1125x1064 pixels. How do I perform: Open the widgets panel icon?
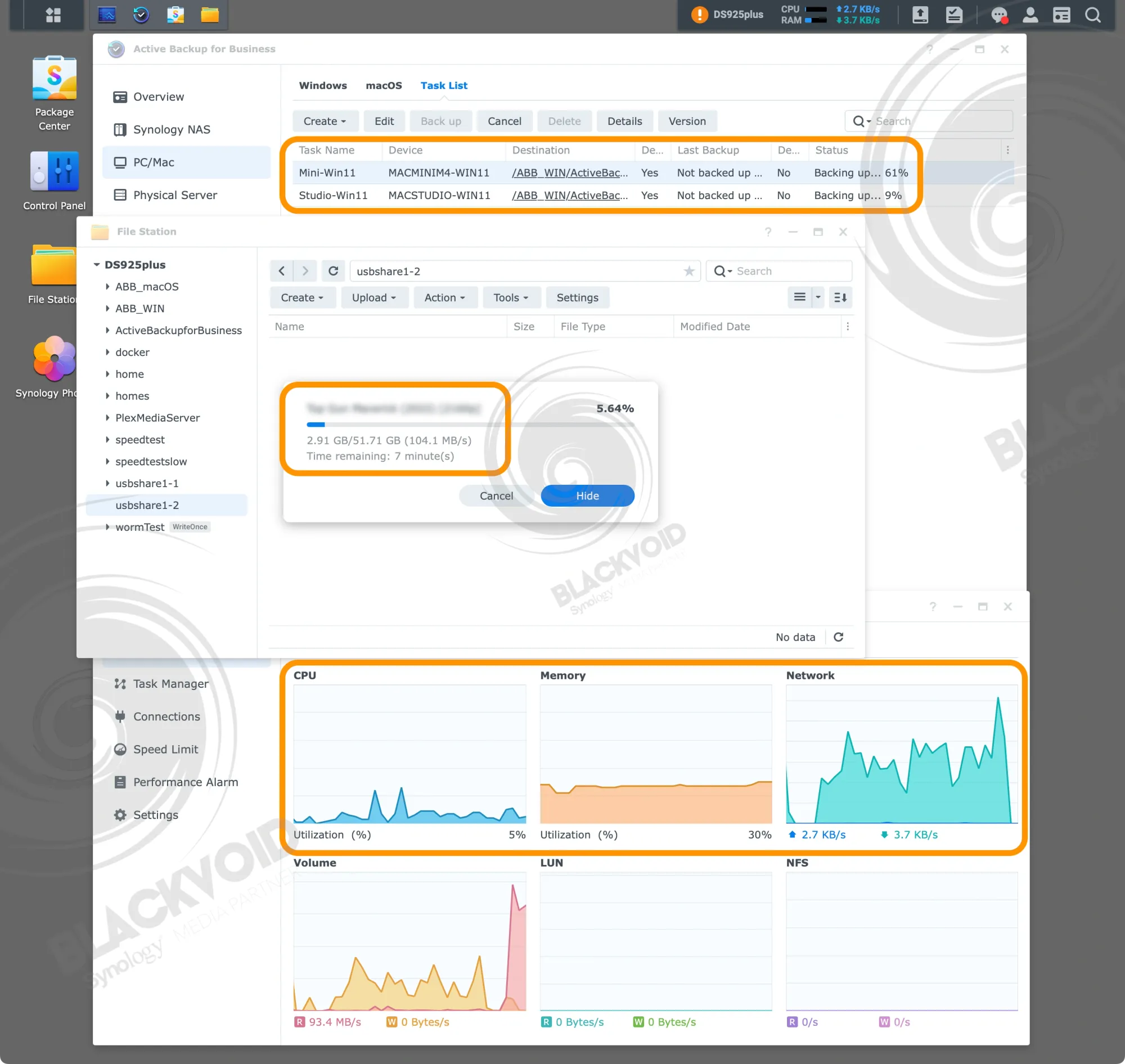[x=1061, y=15]
